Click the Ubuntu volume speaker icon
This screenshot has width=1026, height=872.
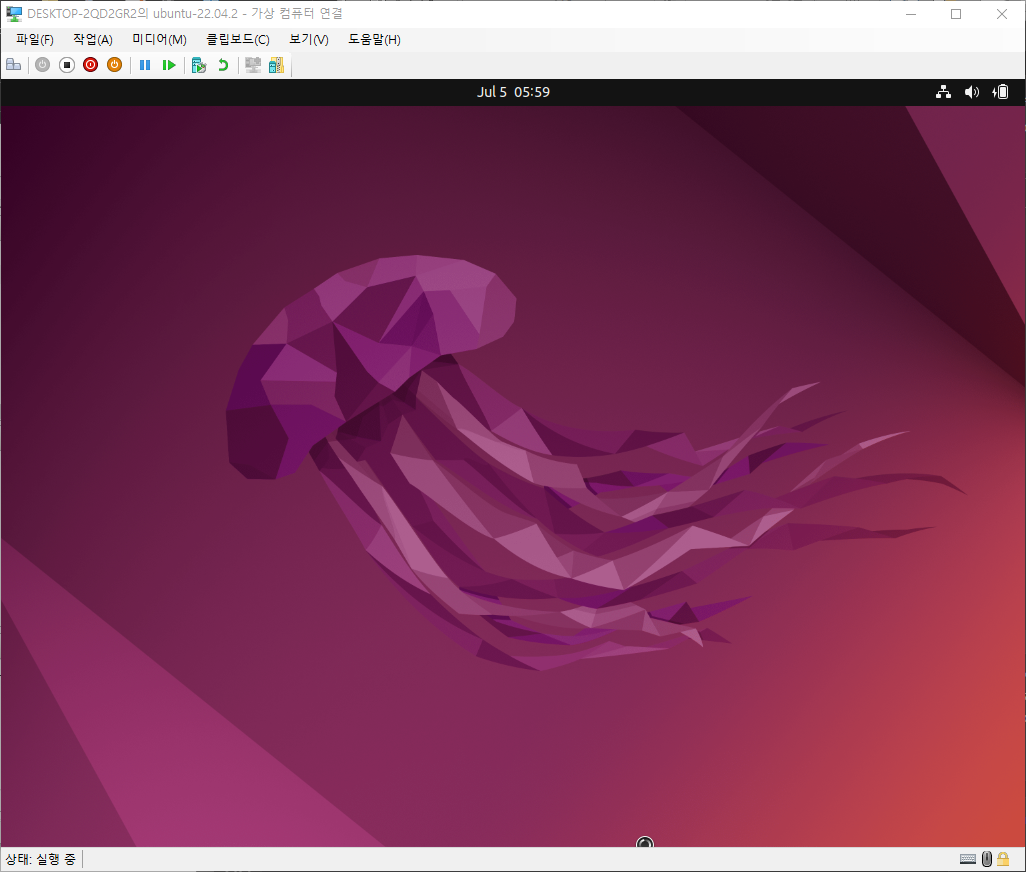tap(972, 92)
